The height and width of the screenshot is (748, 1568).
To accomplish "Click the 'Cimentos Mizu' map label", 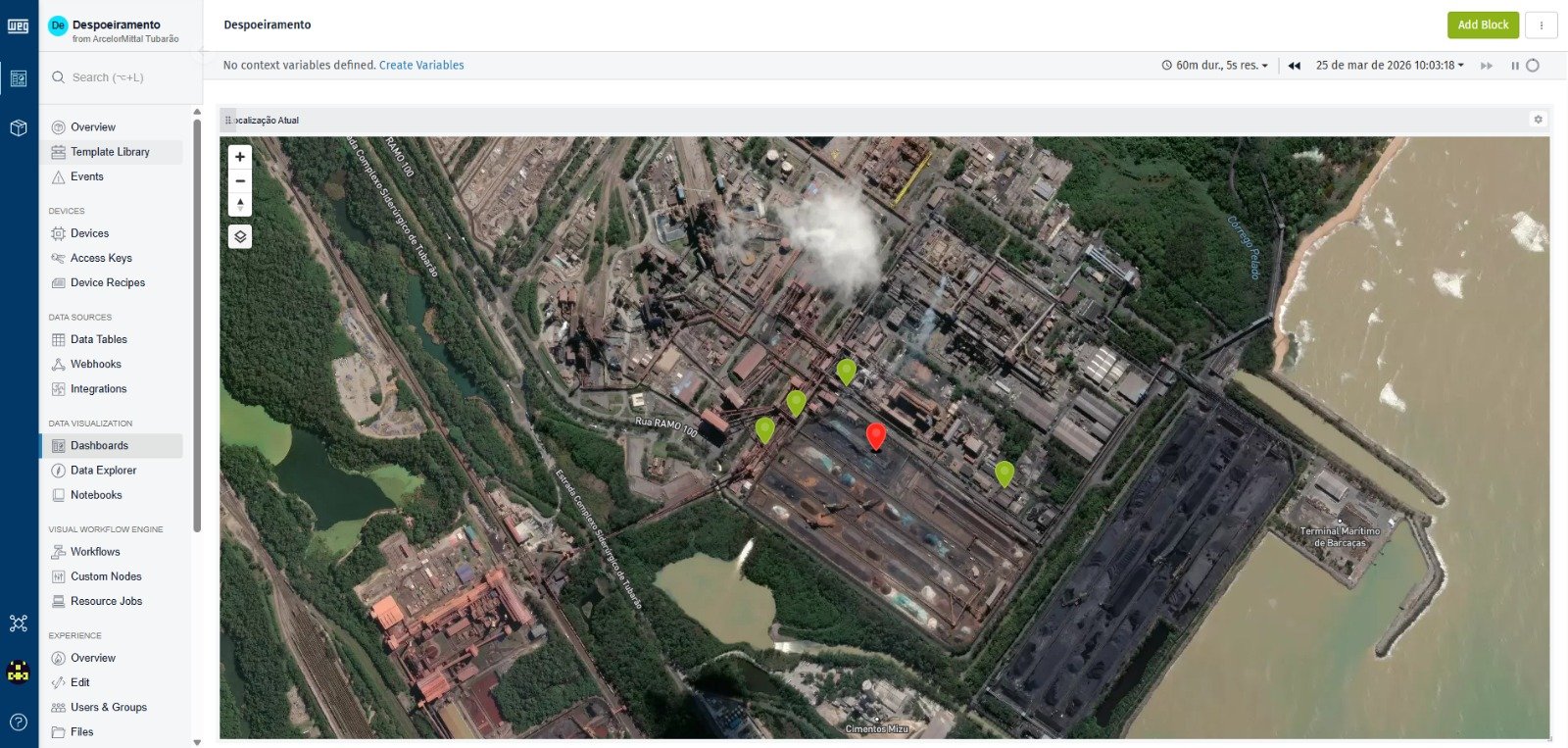I will point(877,729).
